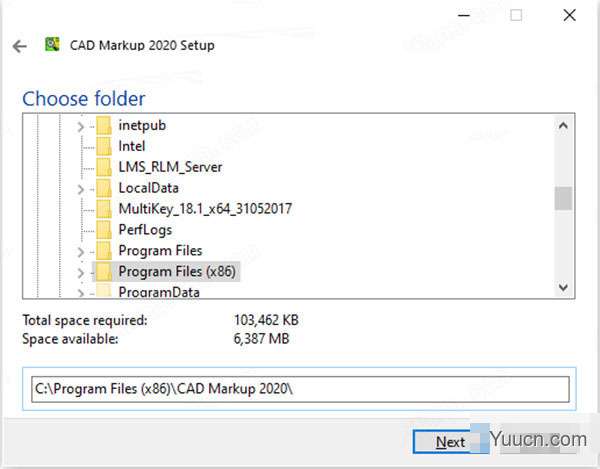This screenshot has width=600, height=469.
Task: Select the MultiKey_18.1_x64_31052017 folder
Action: [x=205, y=209]
